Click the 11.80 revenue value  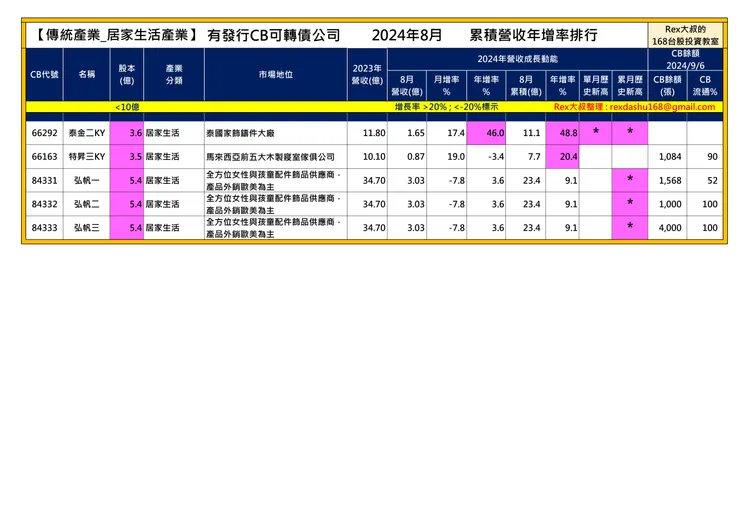coord(374,133)
